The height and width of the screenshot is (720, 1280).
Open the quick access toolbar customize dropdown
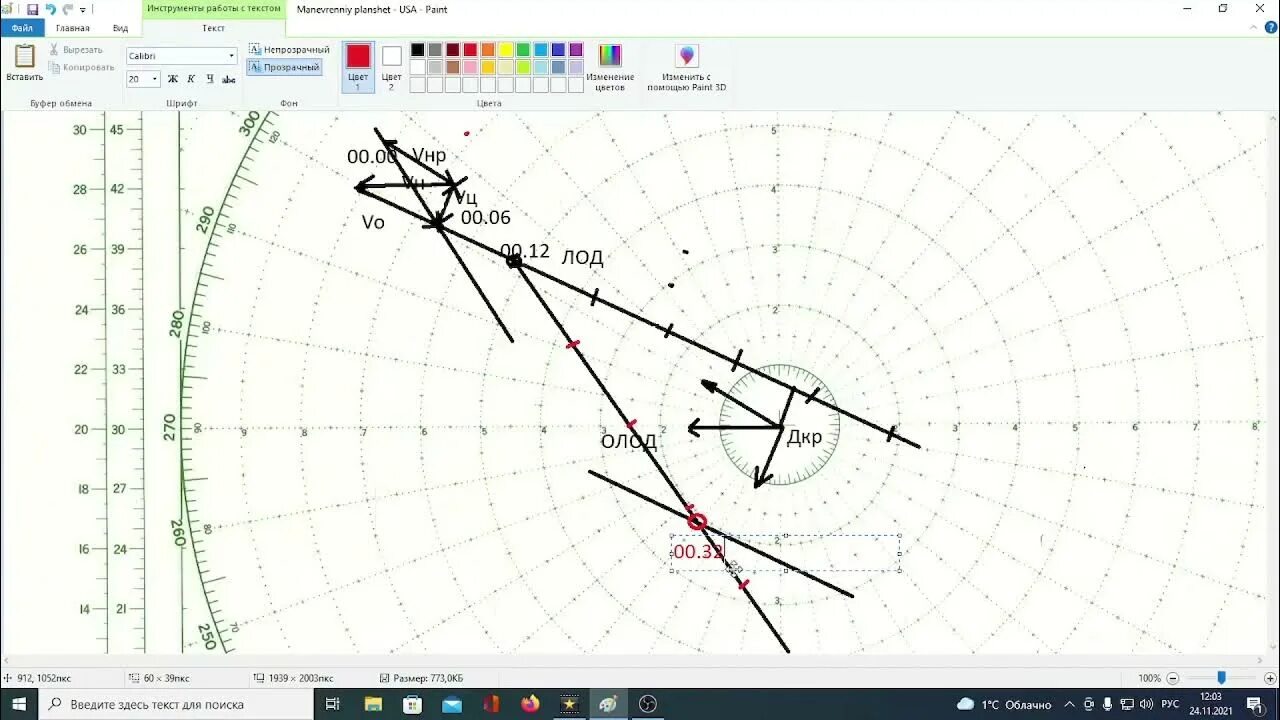pos(83,10)
